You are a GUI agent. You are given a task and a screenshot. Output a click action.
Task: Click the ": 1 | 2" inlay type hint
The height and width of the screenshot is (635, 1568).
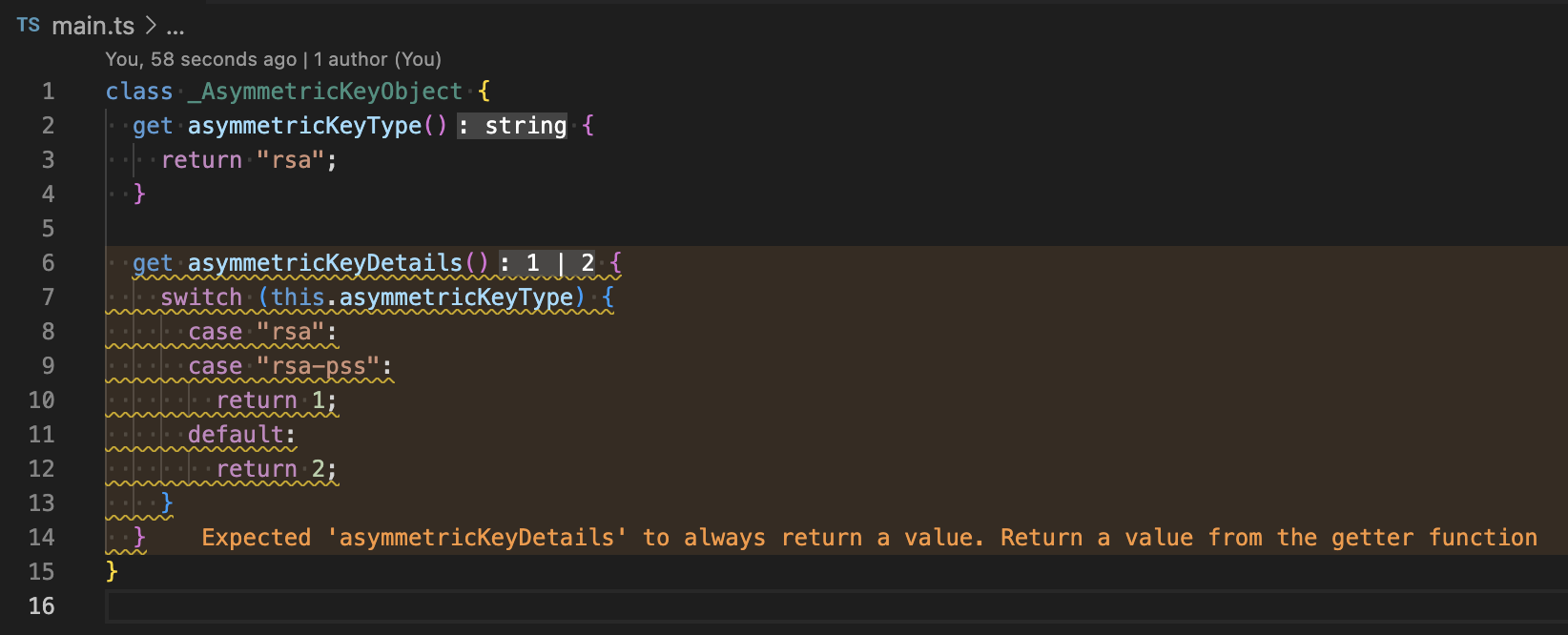547,263
